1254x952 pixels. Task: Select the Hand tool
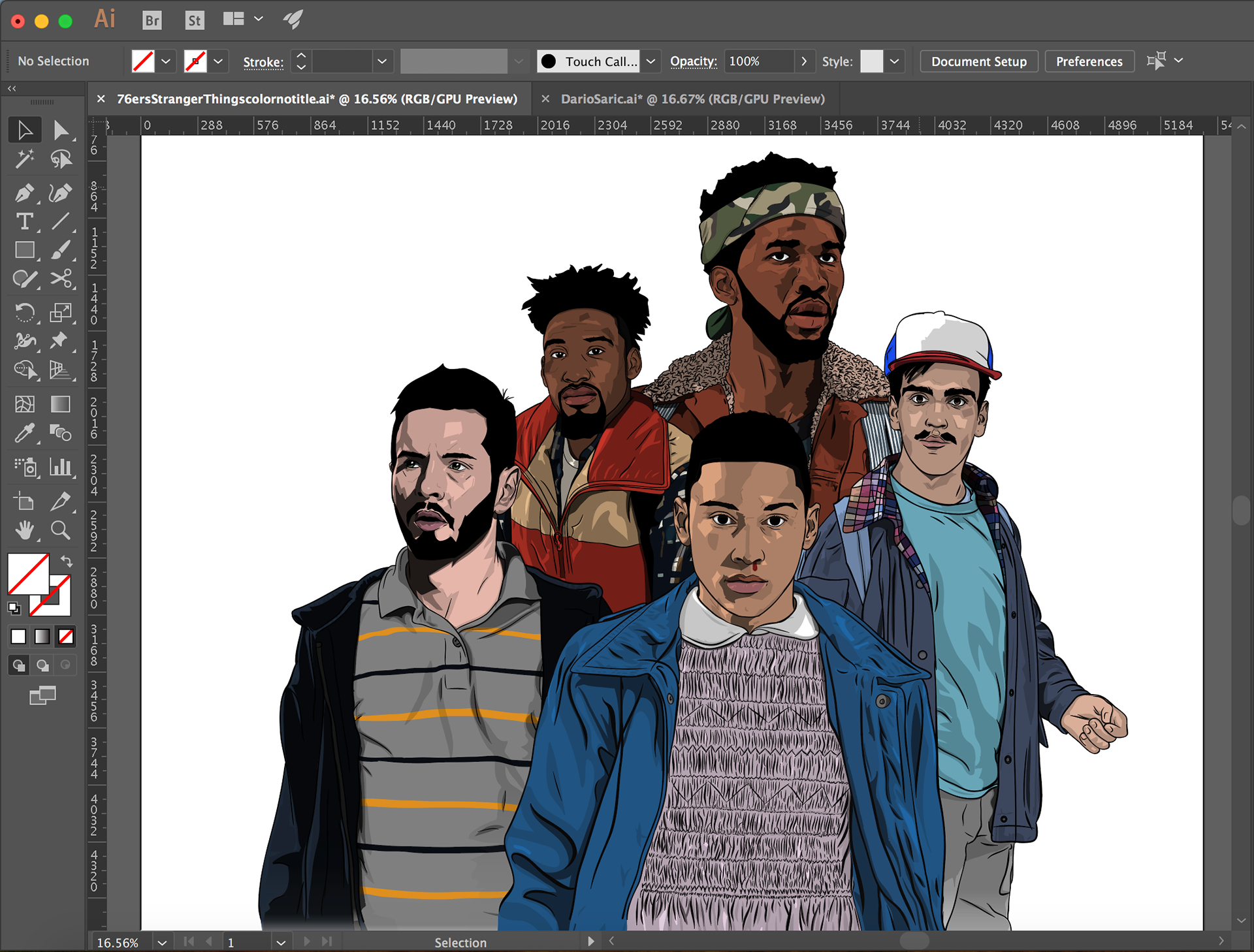point(25,530)
